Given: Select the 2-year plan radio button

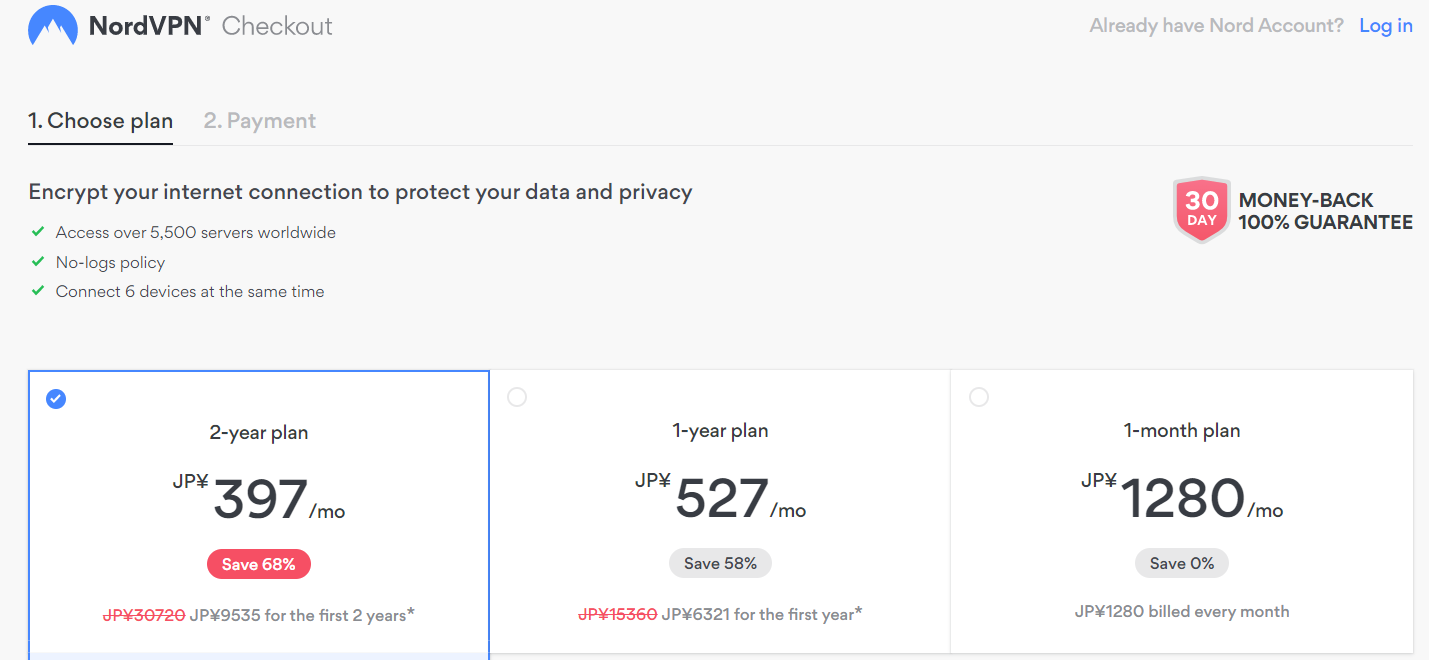Looking at the screenshot, I should coord(56,399).
